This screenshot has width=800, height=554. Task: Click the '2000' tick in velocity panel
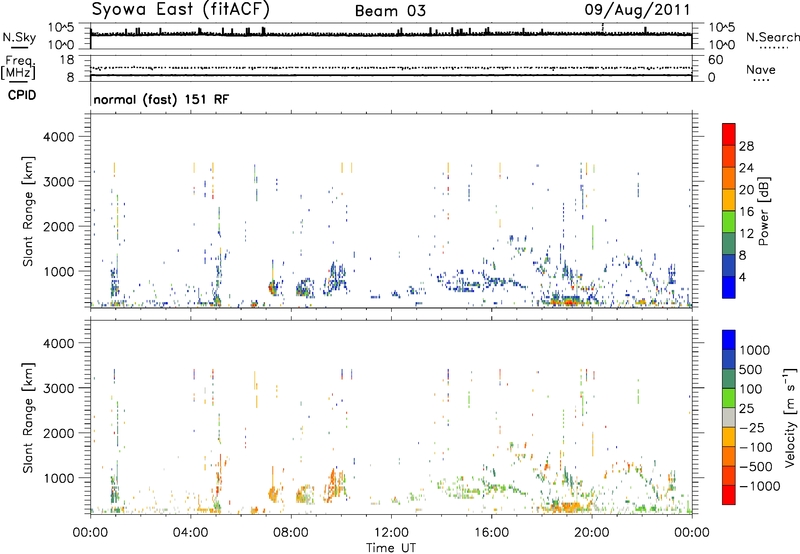(59, 433)
